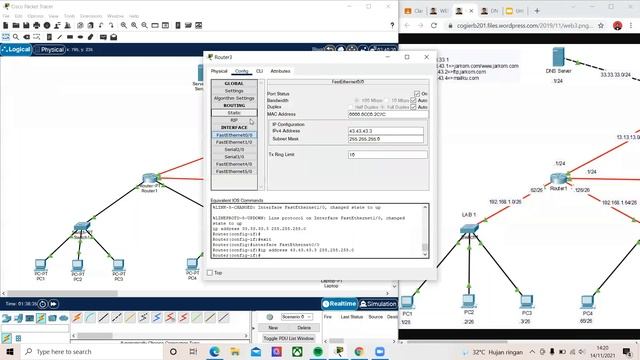Select the red Serial DCE cable icon
Image resolution: width=640 pixels, height=360 pixels.
pos(170,317)
